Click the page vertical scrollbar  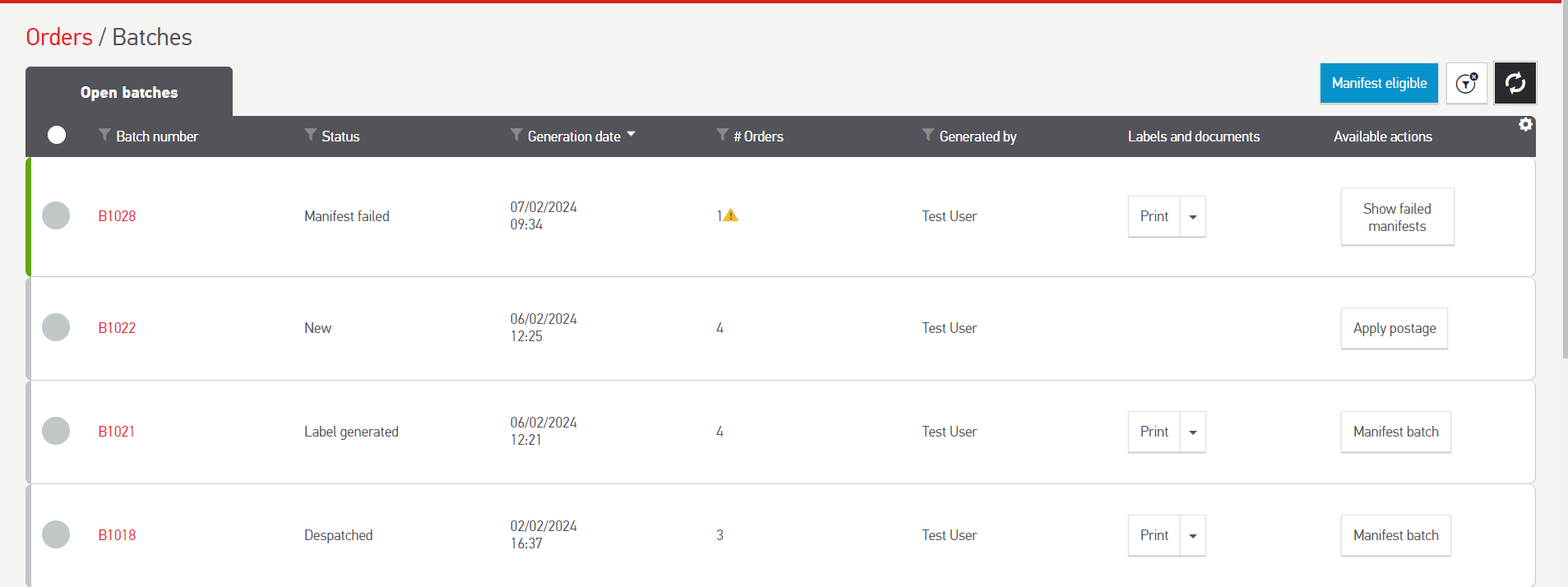pyautogui.click(x=1564, y=181)
